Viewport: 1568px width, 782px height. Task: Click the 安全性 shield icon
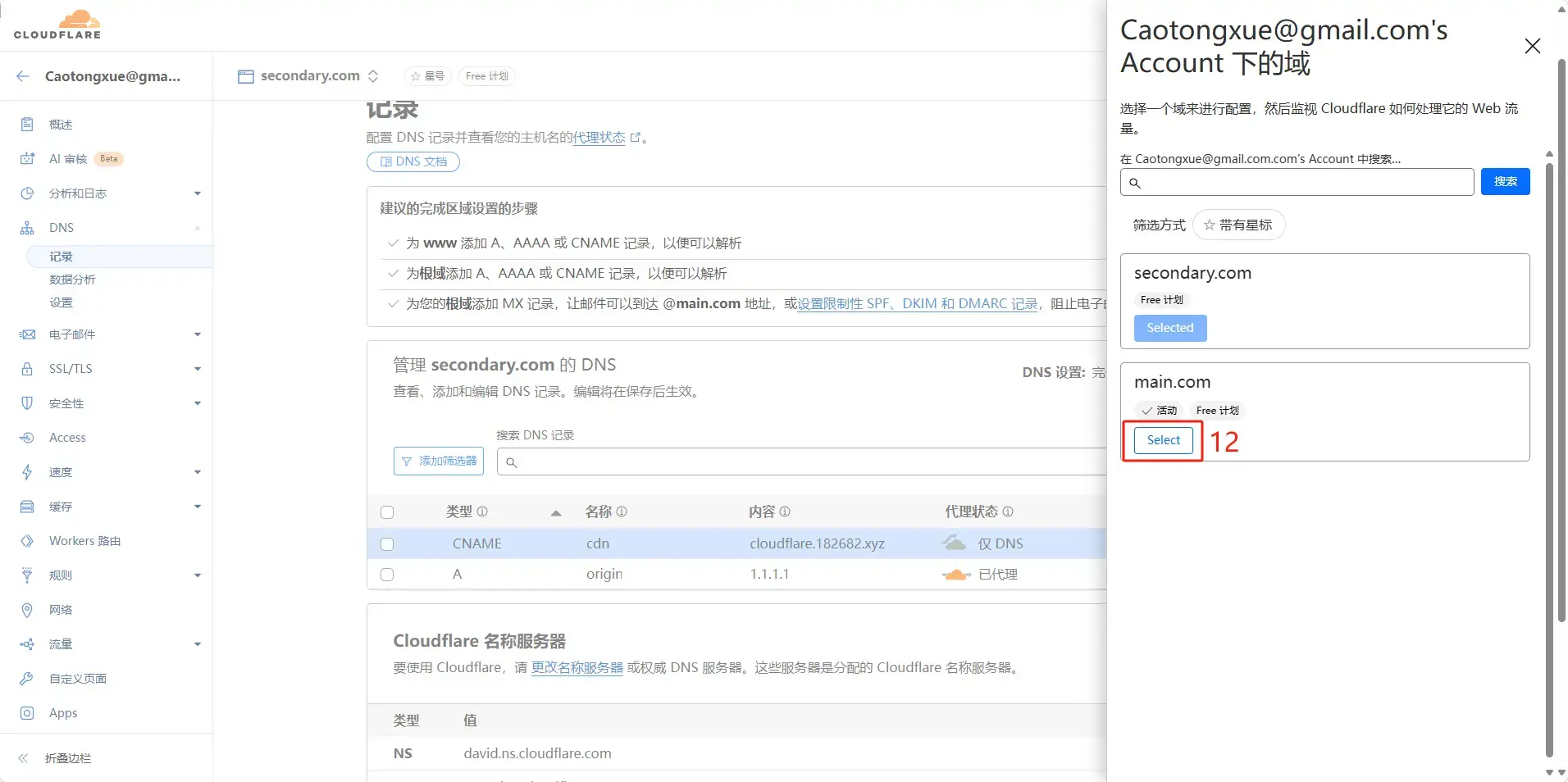point(27,403)
